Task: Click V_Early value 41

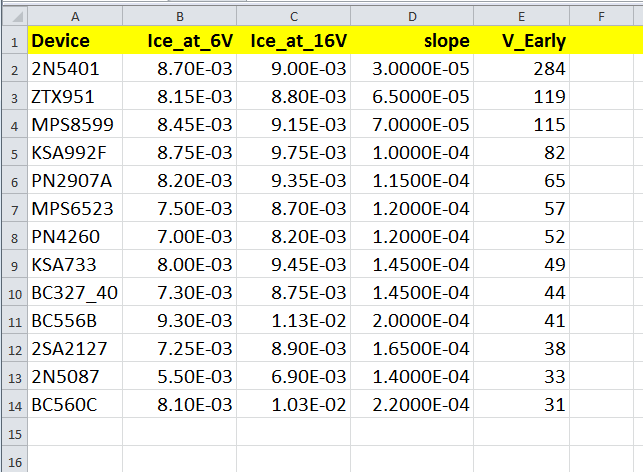Action: click(x=522, y=320)
